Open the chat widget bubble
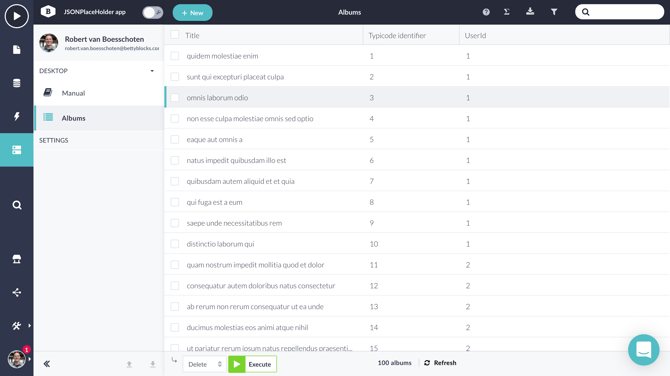This screenshot has width=670, height=376. [644, 350]
